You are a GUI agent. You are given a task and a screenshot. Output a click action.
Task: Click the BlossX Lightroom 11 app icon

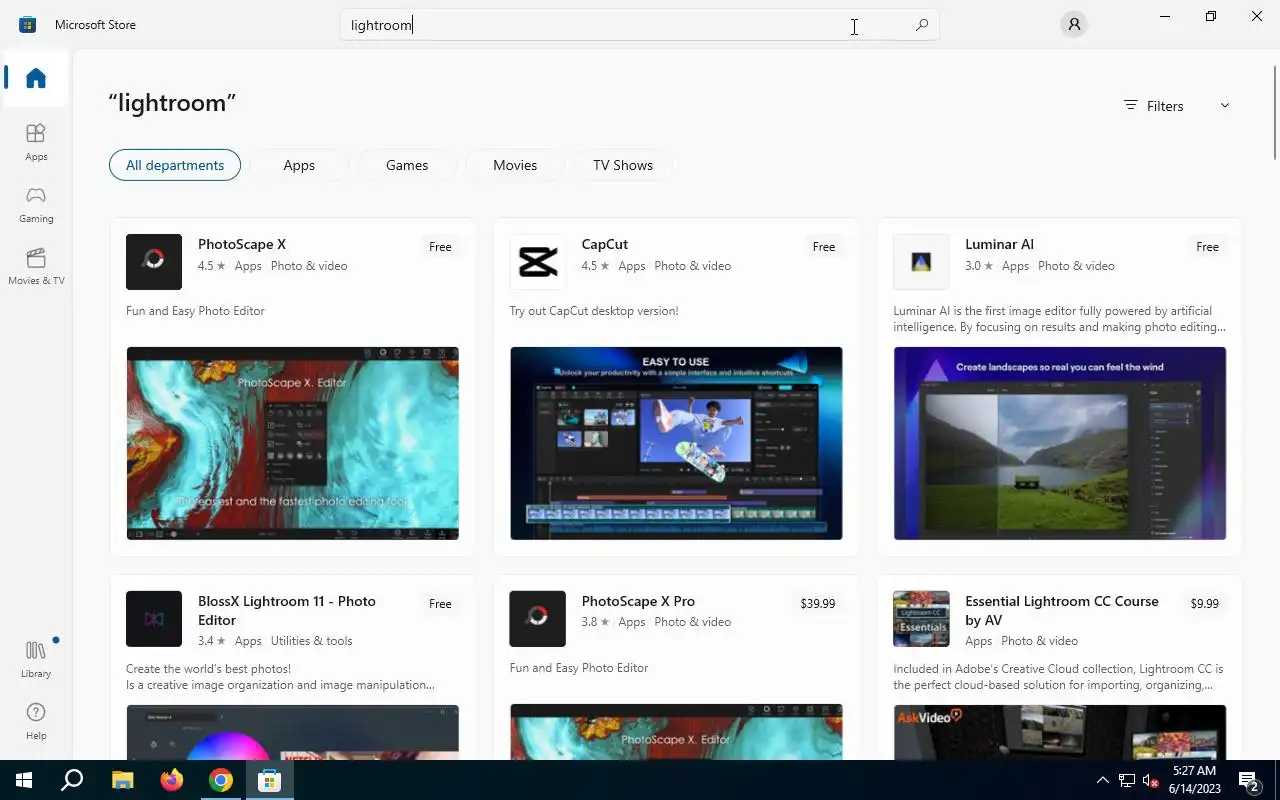point(154,619)
